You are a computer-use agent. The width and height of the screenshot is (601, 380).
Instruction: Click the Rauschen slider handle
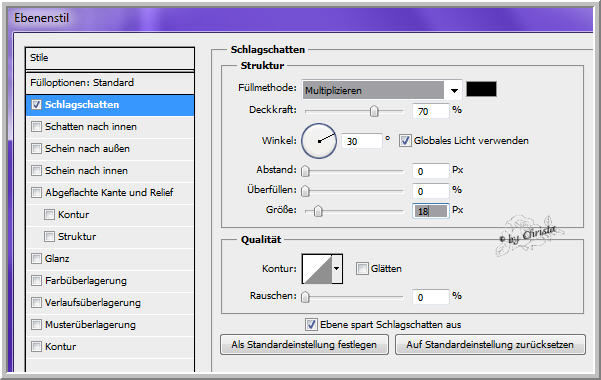305,297
